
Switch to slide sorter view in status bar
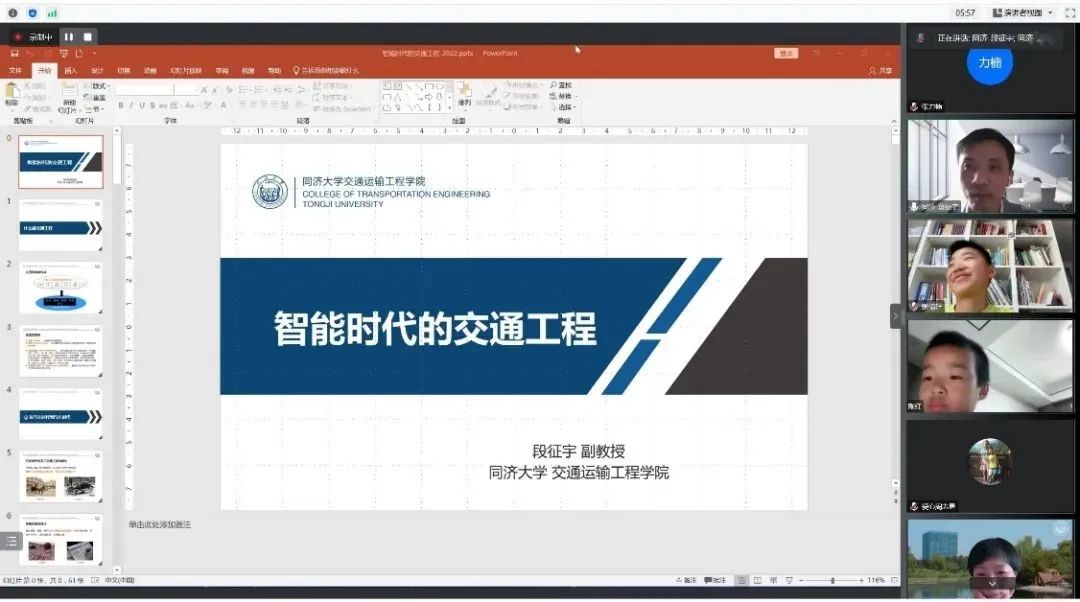757,580
